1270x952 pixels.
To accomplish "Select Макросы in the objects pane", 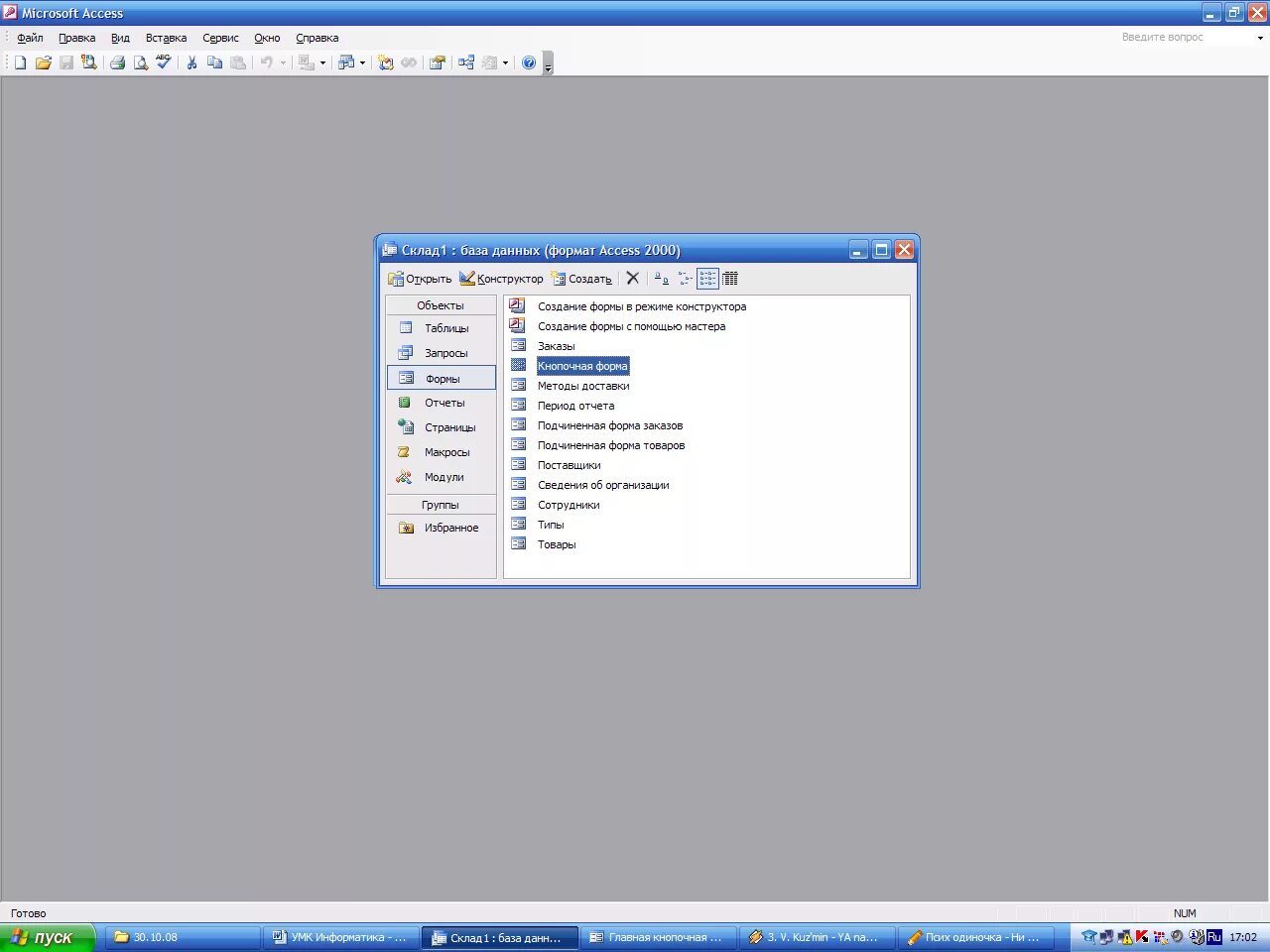I will pos(441,452).
